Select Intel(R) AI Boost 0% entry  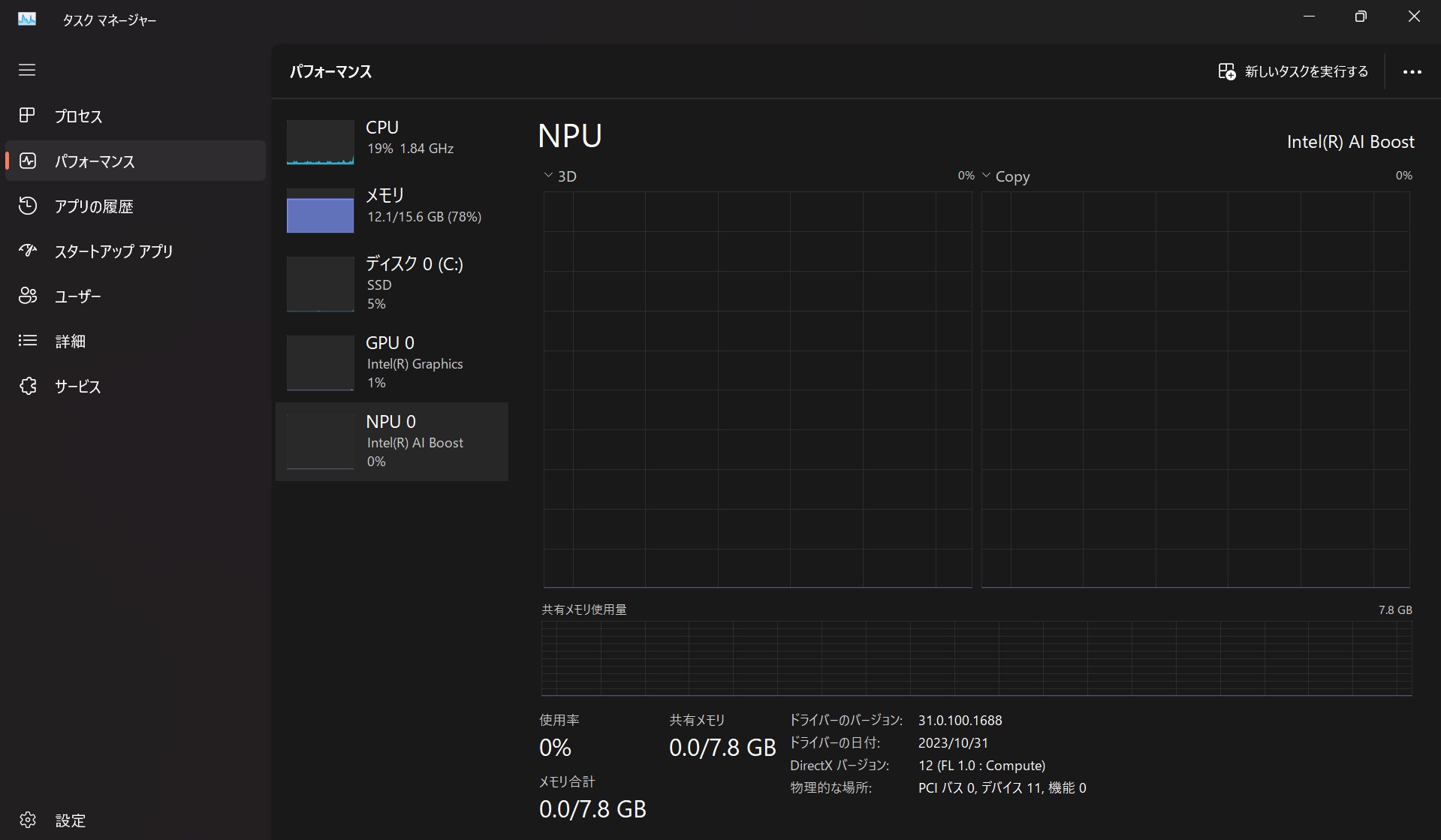pos(392,441)
